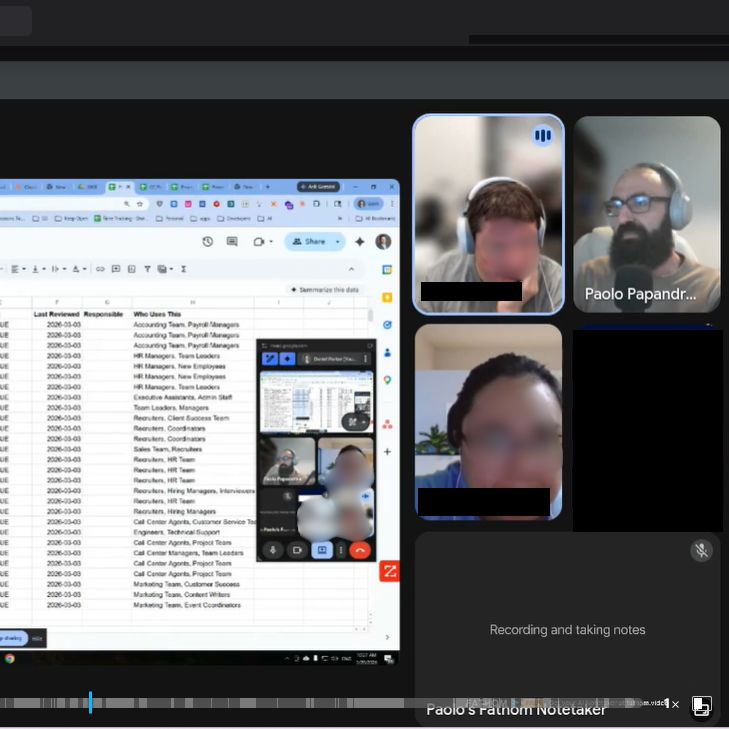This screenshot has height=729, width=729.
Task: Click the zoom magnifier icon in address bar
Action: (x=126, y=204)
